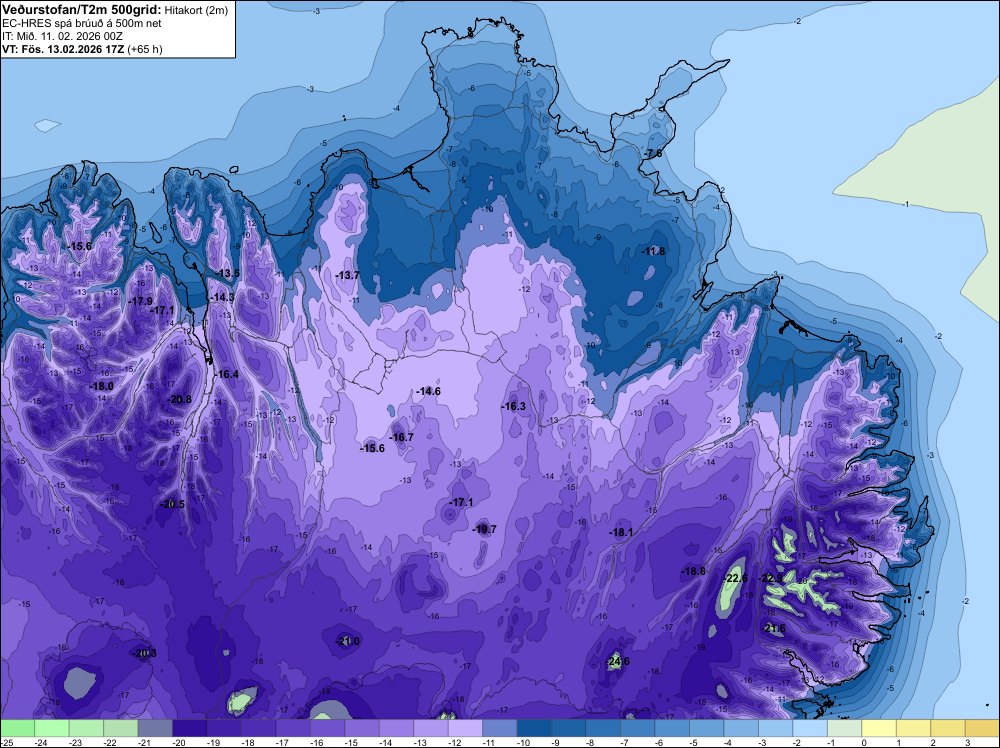Pick the -7 blue legend swatch
The width and height of the screenshot is (1000, 748).
click(x=637, y=728)
